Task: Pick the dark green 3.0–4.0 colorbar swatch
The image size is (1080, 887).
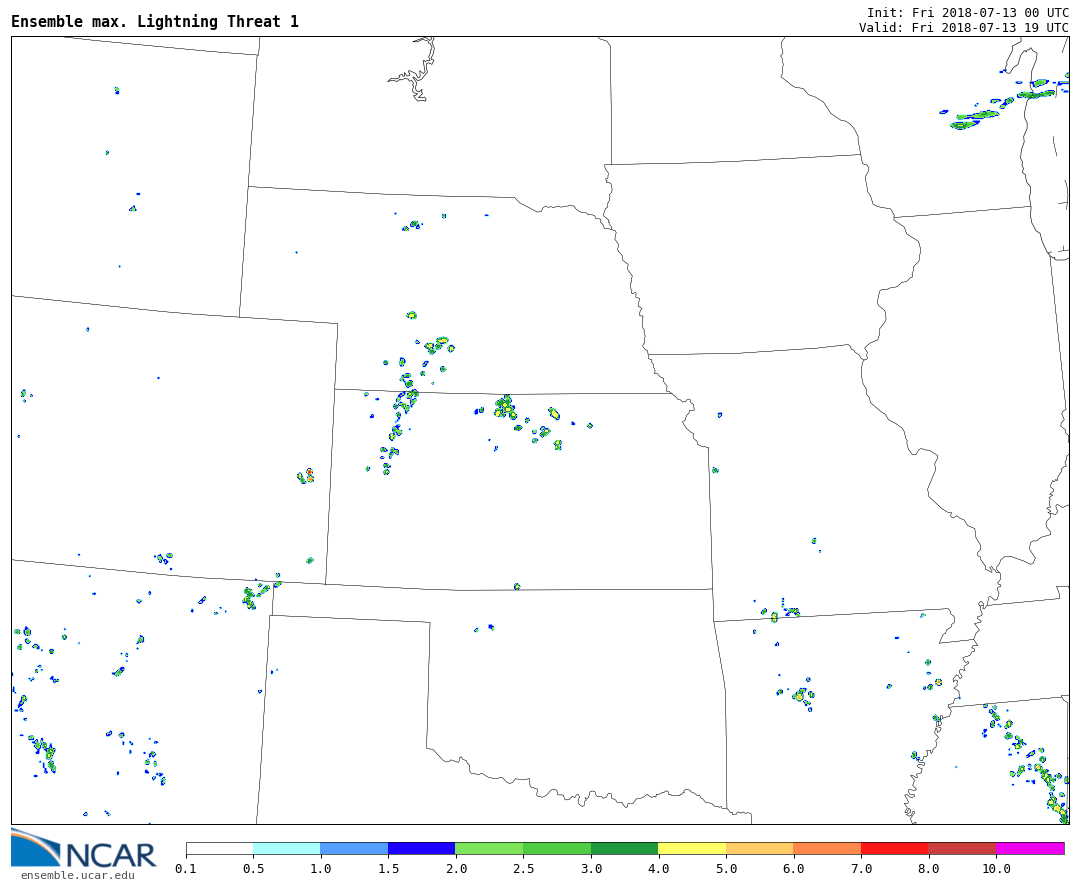Action: click(x=624, y=848)
